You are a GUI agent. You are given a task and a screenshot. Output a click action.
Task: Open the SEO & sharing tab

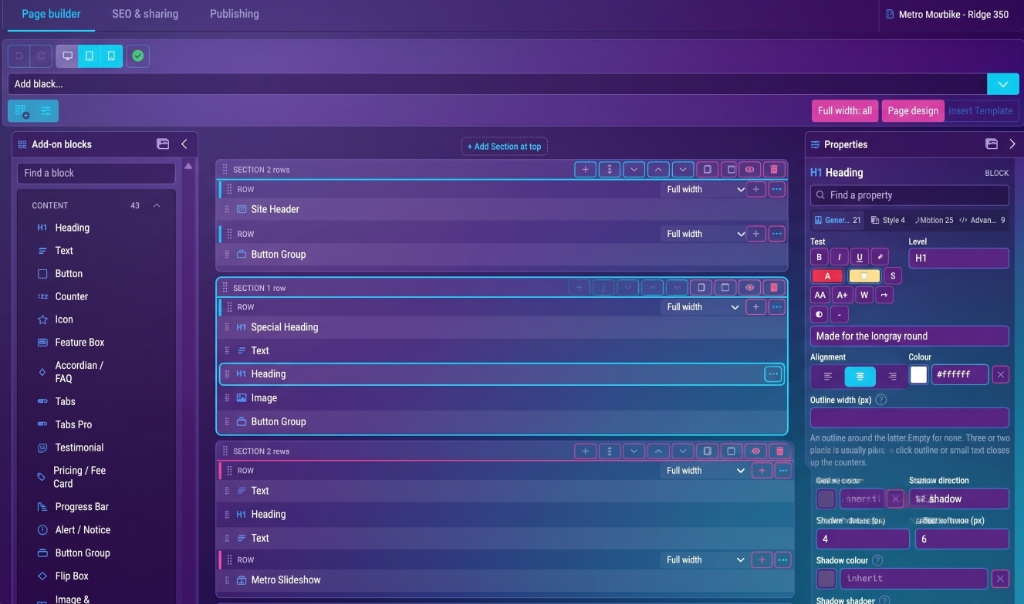click(145, 14)
